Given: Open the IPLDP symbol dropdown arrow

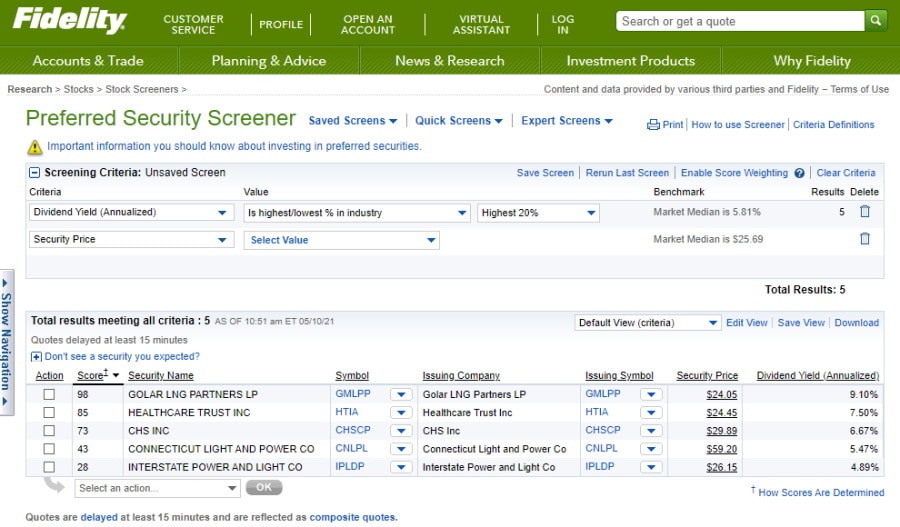Looking at the screenshot, I should point(401,467).
